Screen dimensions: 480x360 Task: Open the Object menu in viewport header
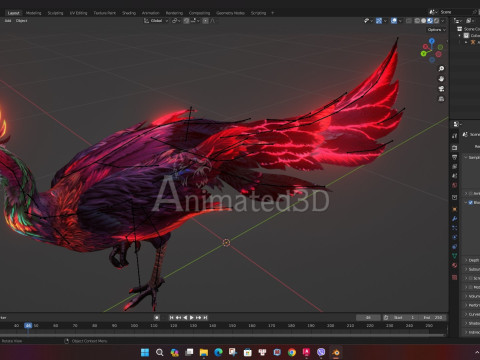21,21
